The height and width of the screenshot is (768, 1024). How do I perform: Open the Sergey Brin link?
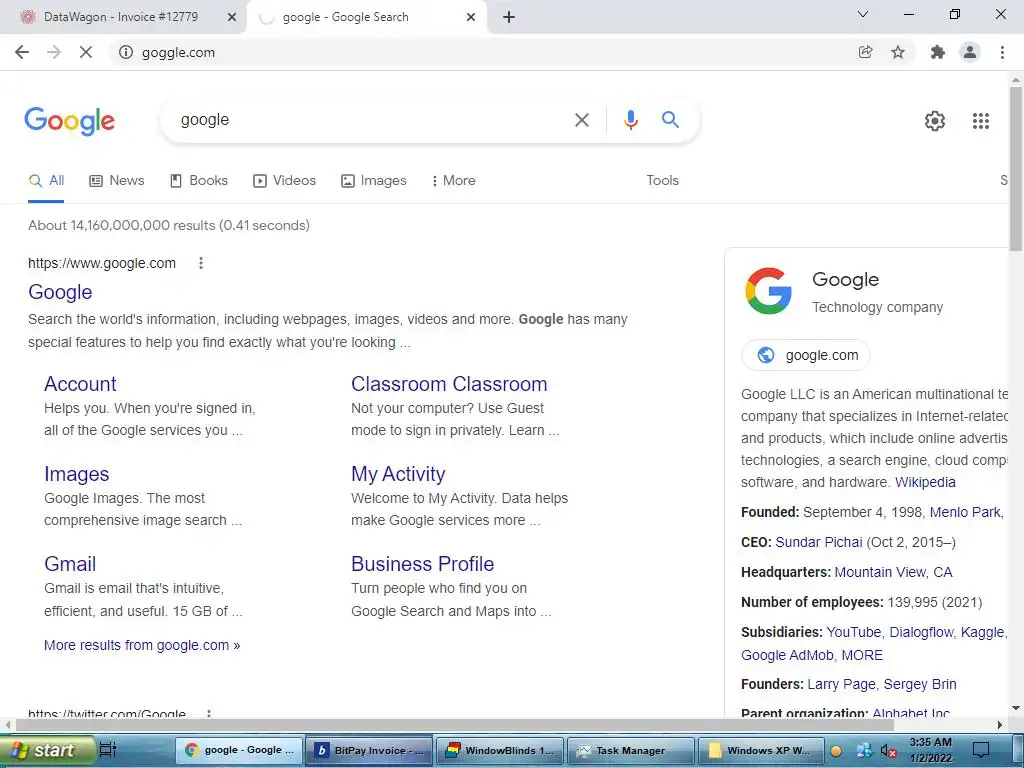pos(920,684)
